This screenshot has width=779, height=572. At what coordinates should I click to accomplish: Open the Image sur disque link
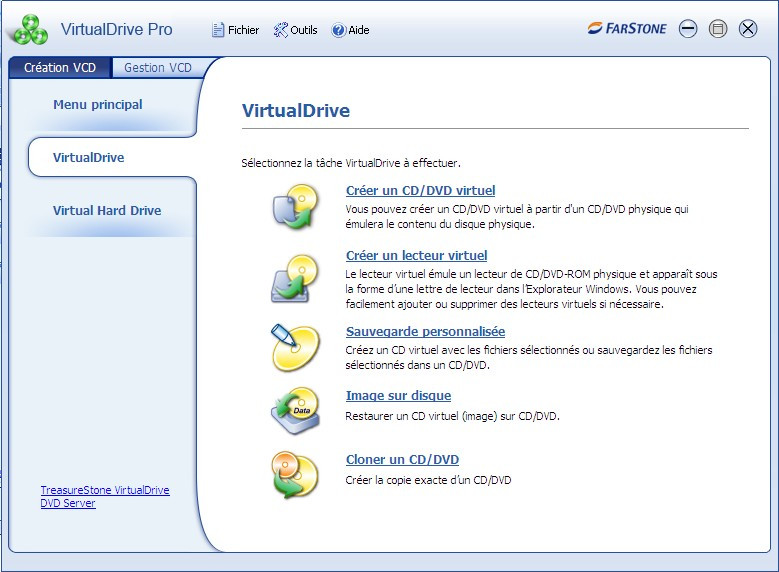(398, 396)
